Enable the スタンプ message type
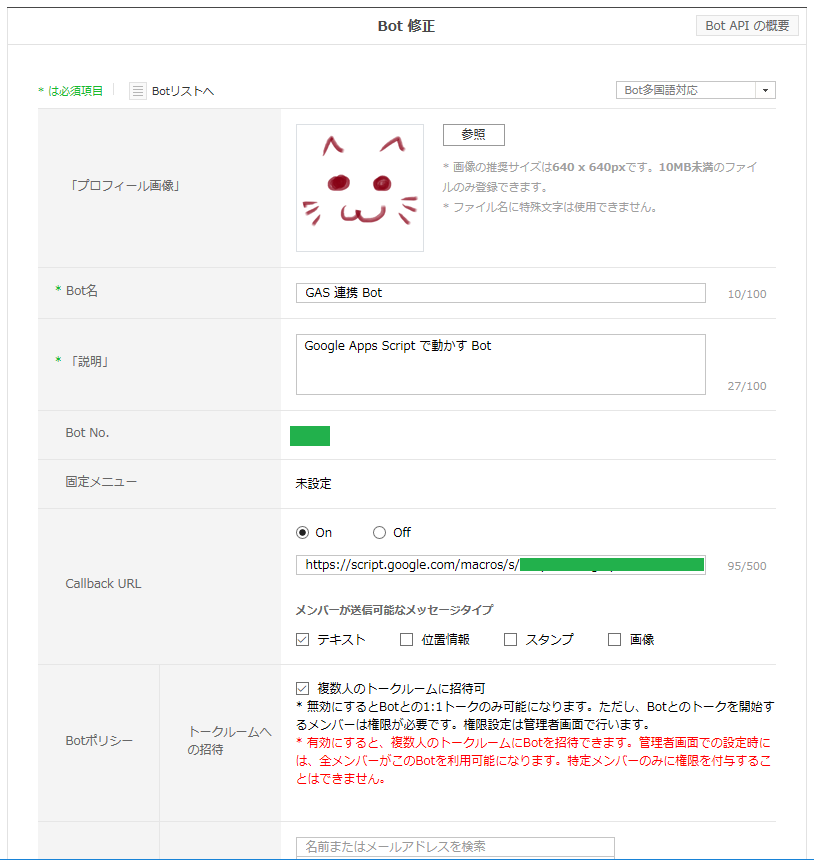 [509, 638]
